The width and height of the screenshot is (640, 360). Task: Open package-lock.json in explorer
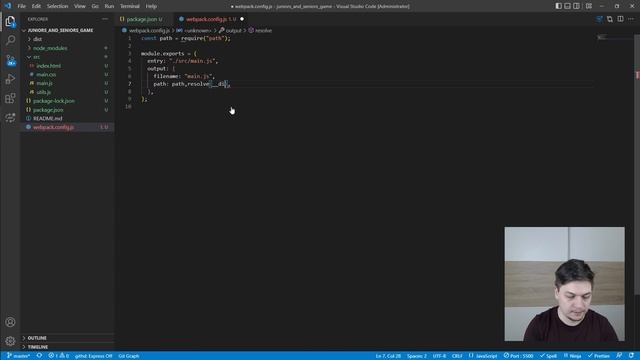tap(53, 101)
